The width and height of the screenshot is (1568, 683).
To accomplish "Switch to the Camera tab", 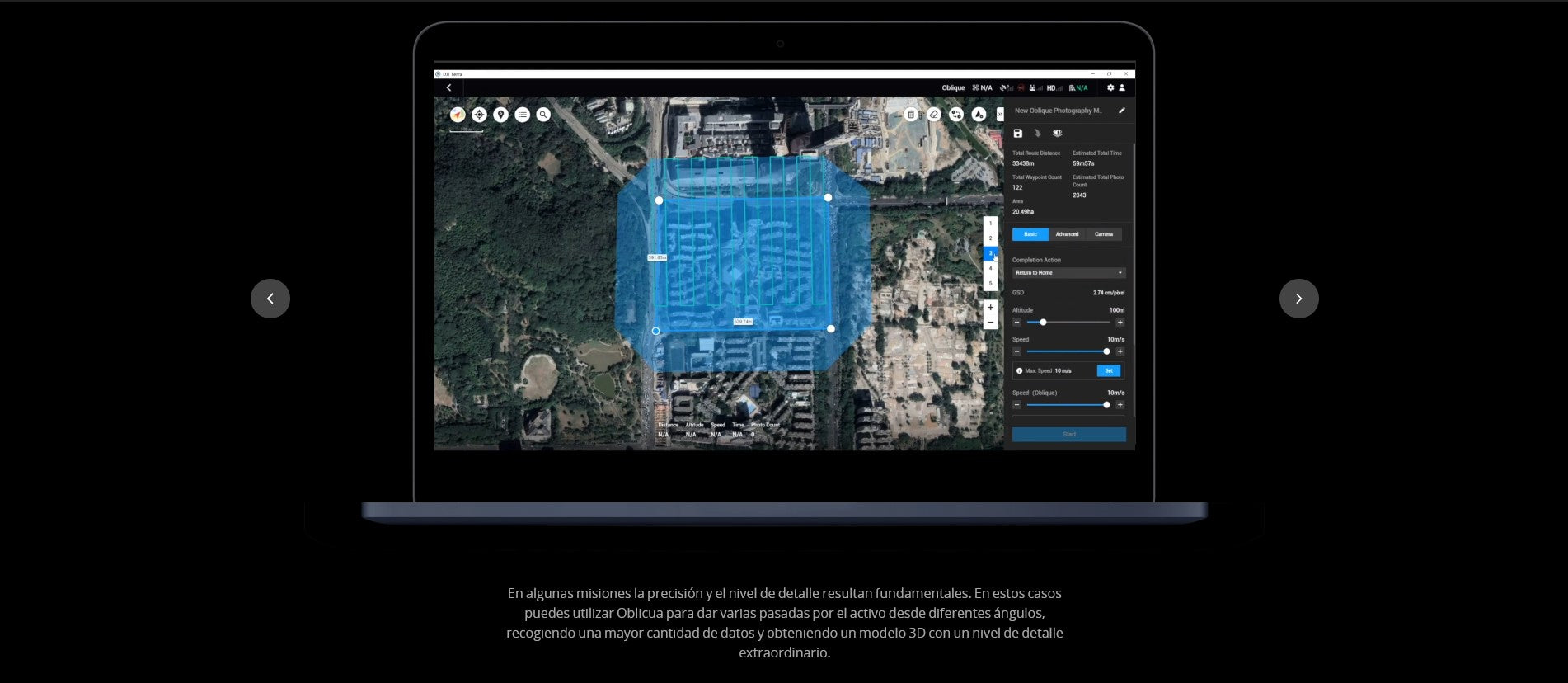I will click(1103, 234).
